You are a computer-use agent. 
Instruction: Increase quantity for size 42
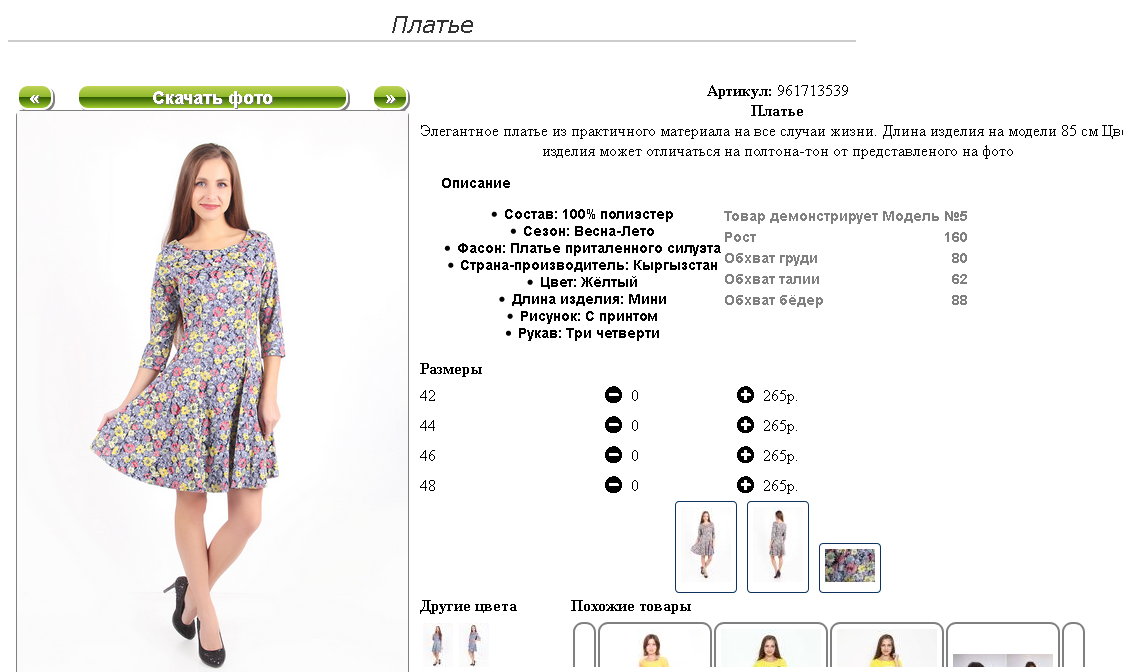click(745, 395)
